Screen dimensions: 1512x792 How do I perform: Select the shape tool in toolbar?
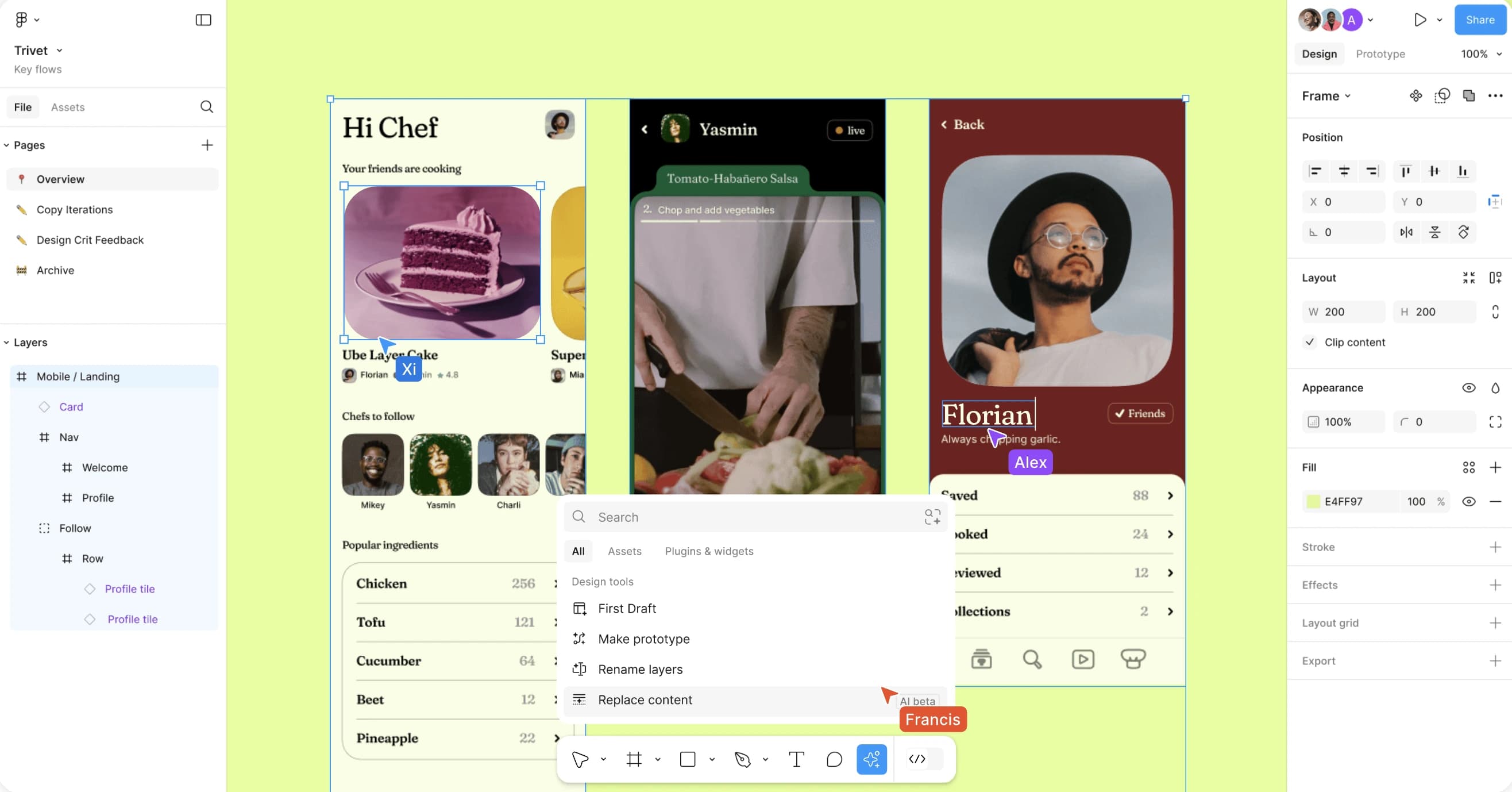(688, 759)
